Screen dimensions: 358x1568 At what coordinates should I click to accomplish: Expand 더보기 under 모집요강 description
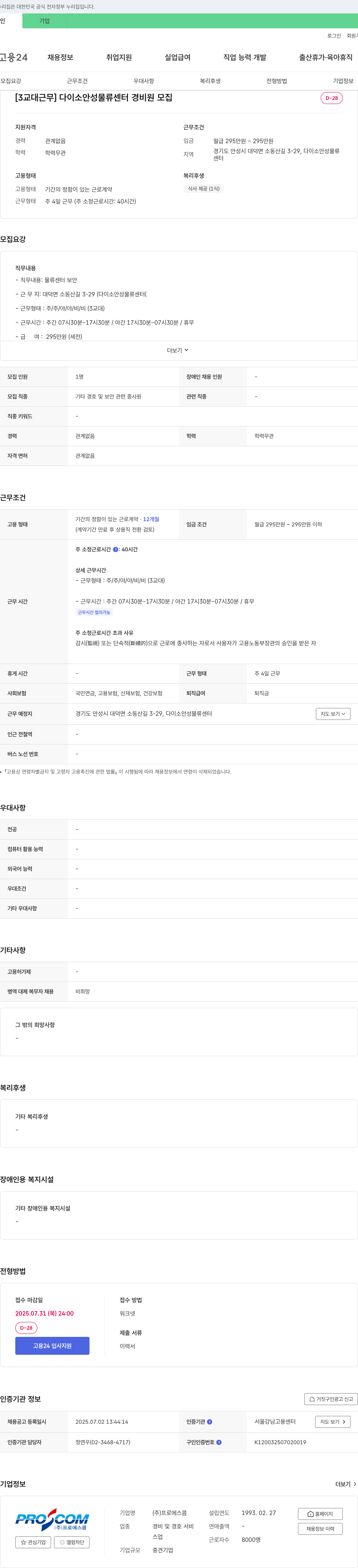point(178,350)
